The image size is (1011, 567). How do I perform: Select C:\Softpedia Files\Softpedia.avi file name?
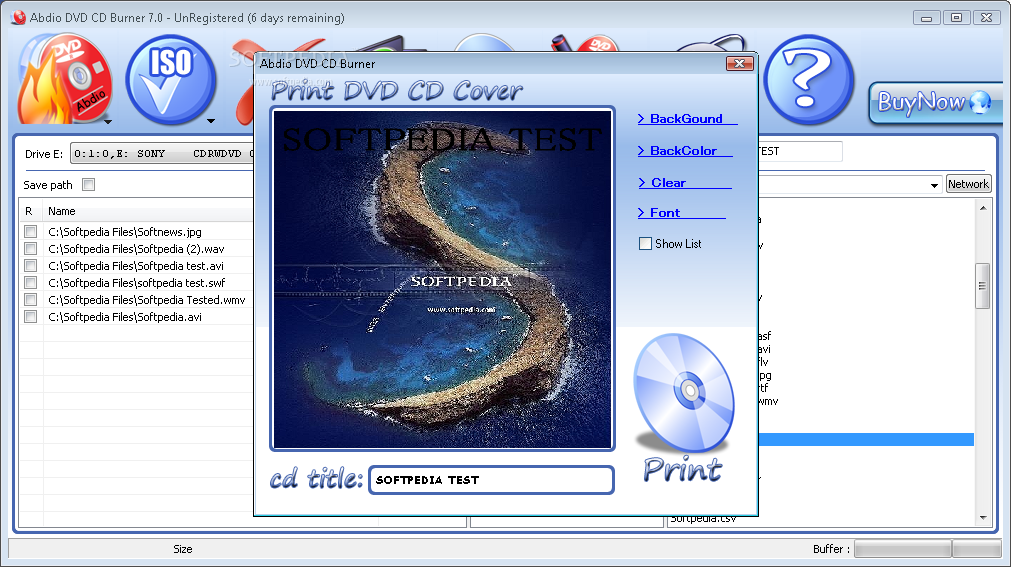coord(125,317)
